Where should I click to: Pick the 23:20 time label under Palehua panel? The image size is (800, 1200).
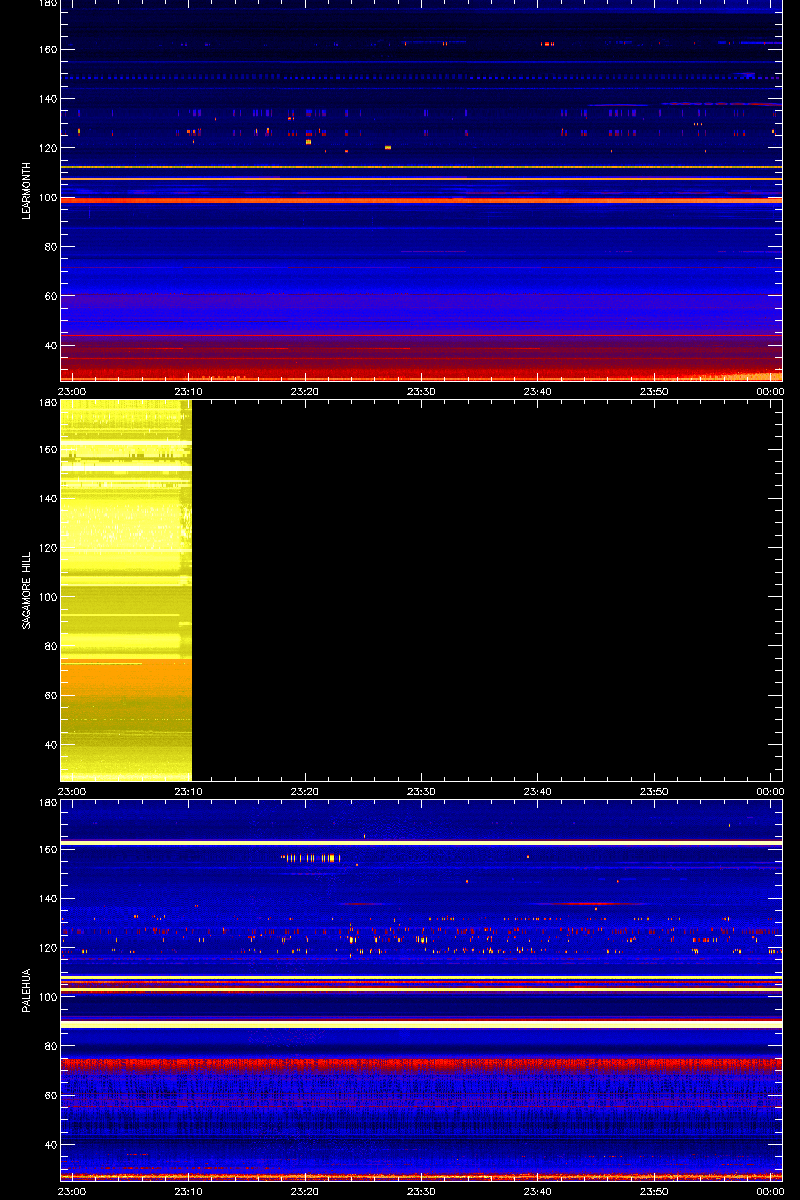(305, 1192)
